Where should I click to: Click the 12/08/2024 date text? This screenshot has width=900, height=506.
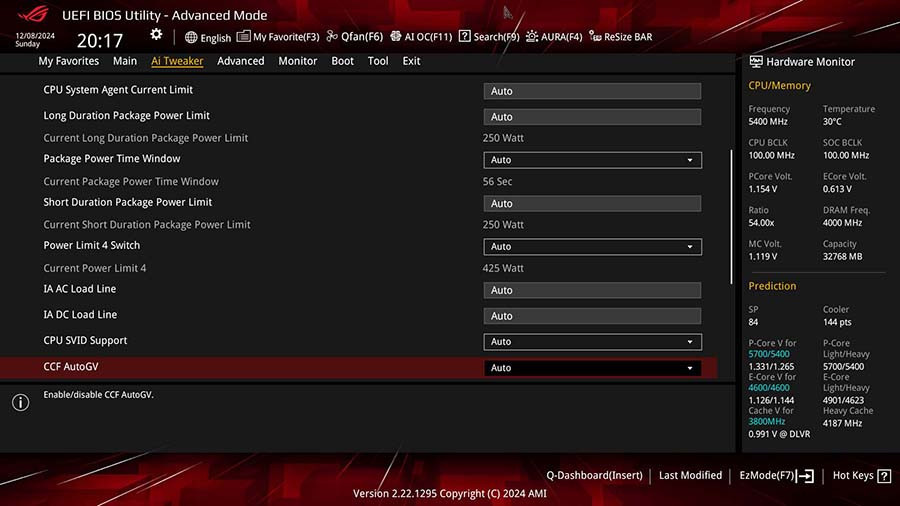[x=35, y=36]
